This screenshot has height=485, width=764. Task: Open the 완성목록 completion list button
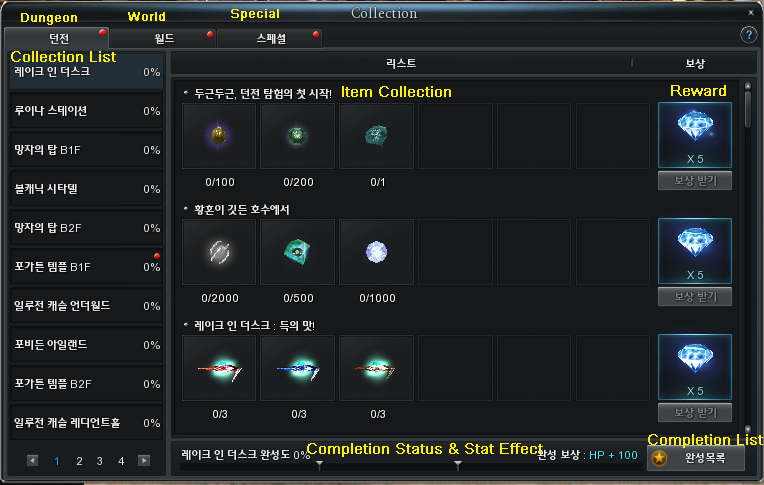click(x=696, y=458)
